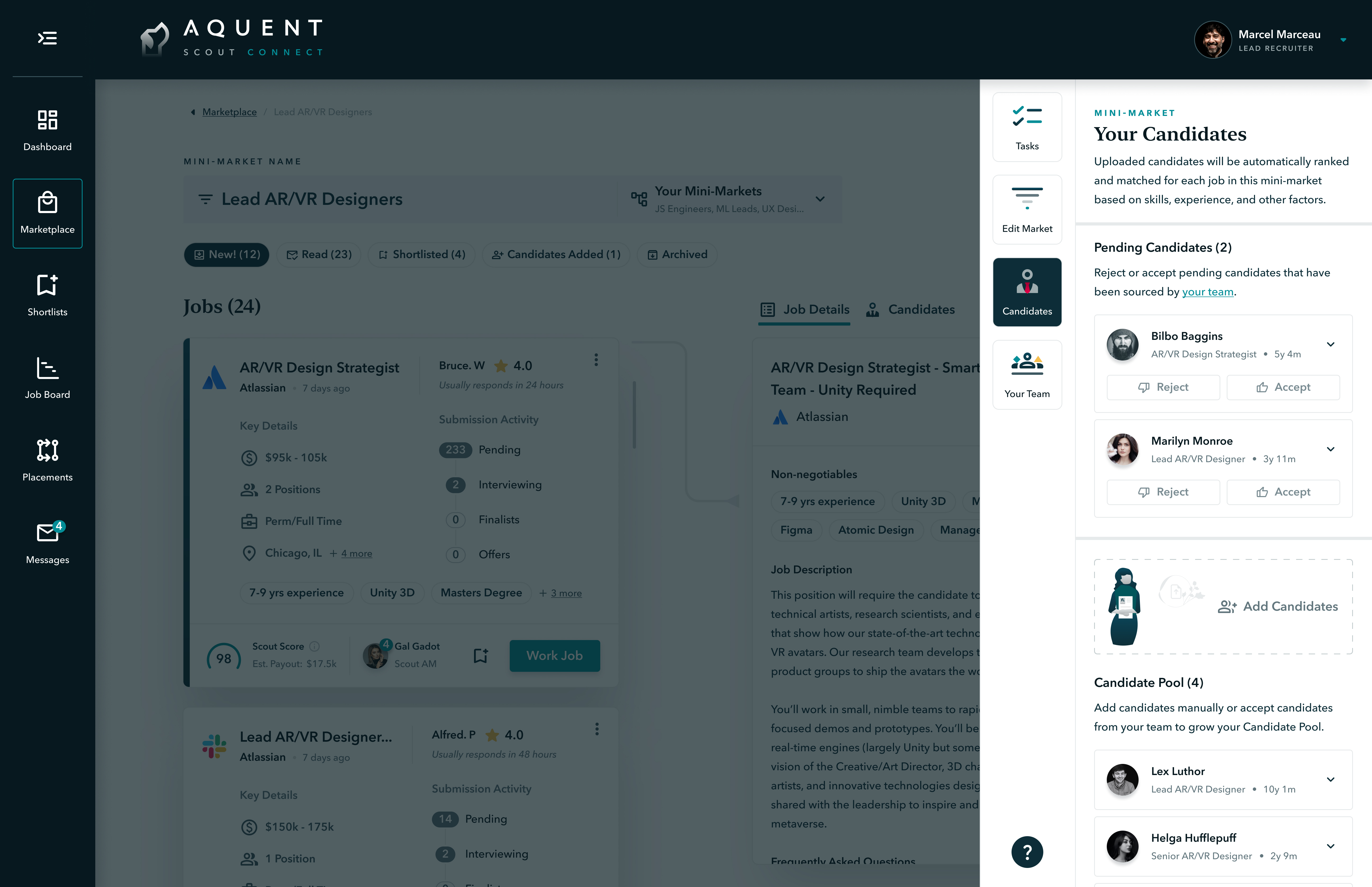Click the Marketplace breadcrumb link
This screenshot has height=887, width=1372.
click(x=229, y=112)
